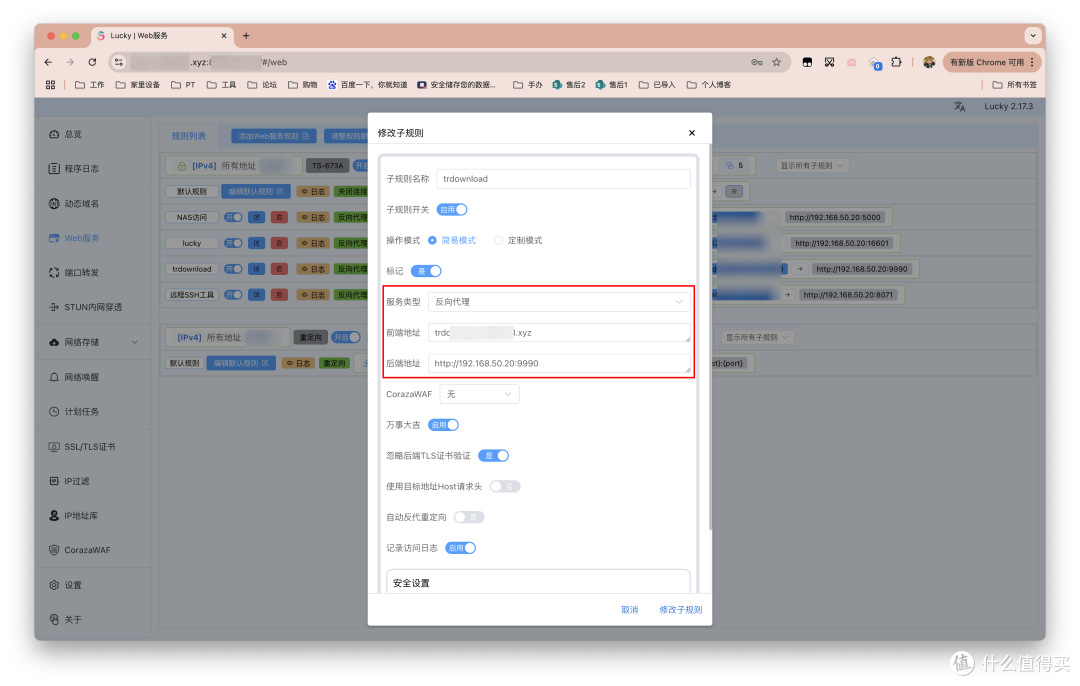The height and width of the screenshot is (686, 1080).
Task: Toggle the lucky rule on/off switch
Action: 233,243
